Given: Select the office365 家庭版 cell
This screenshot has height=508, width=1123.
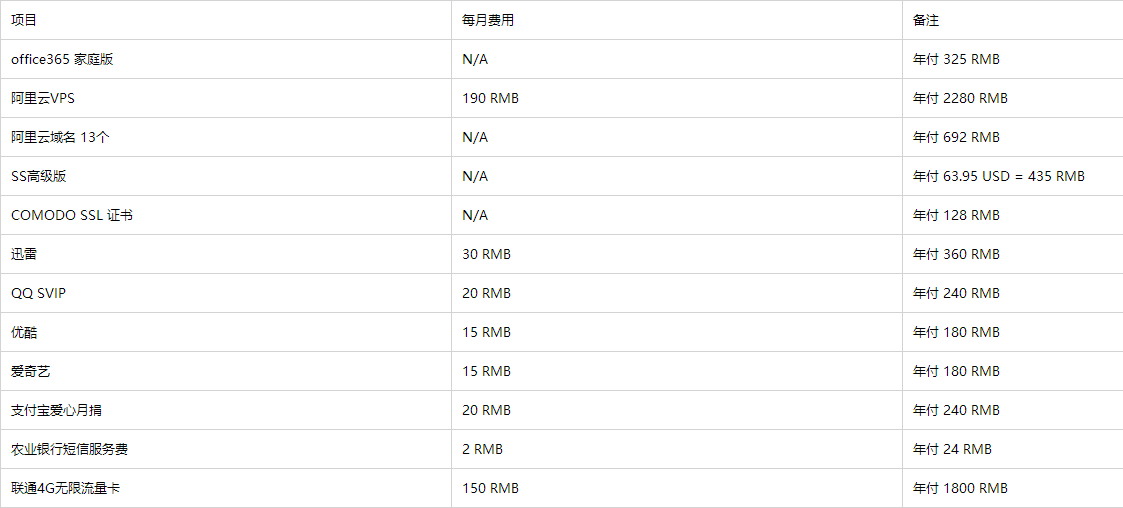Looking at the screenshot, I should click(62, 59).
